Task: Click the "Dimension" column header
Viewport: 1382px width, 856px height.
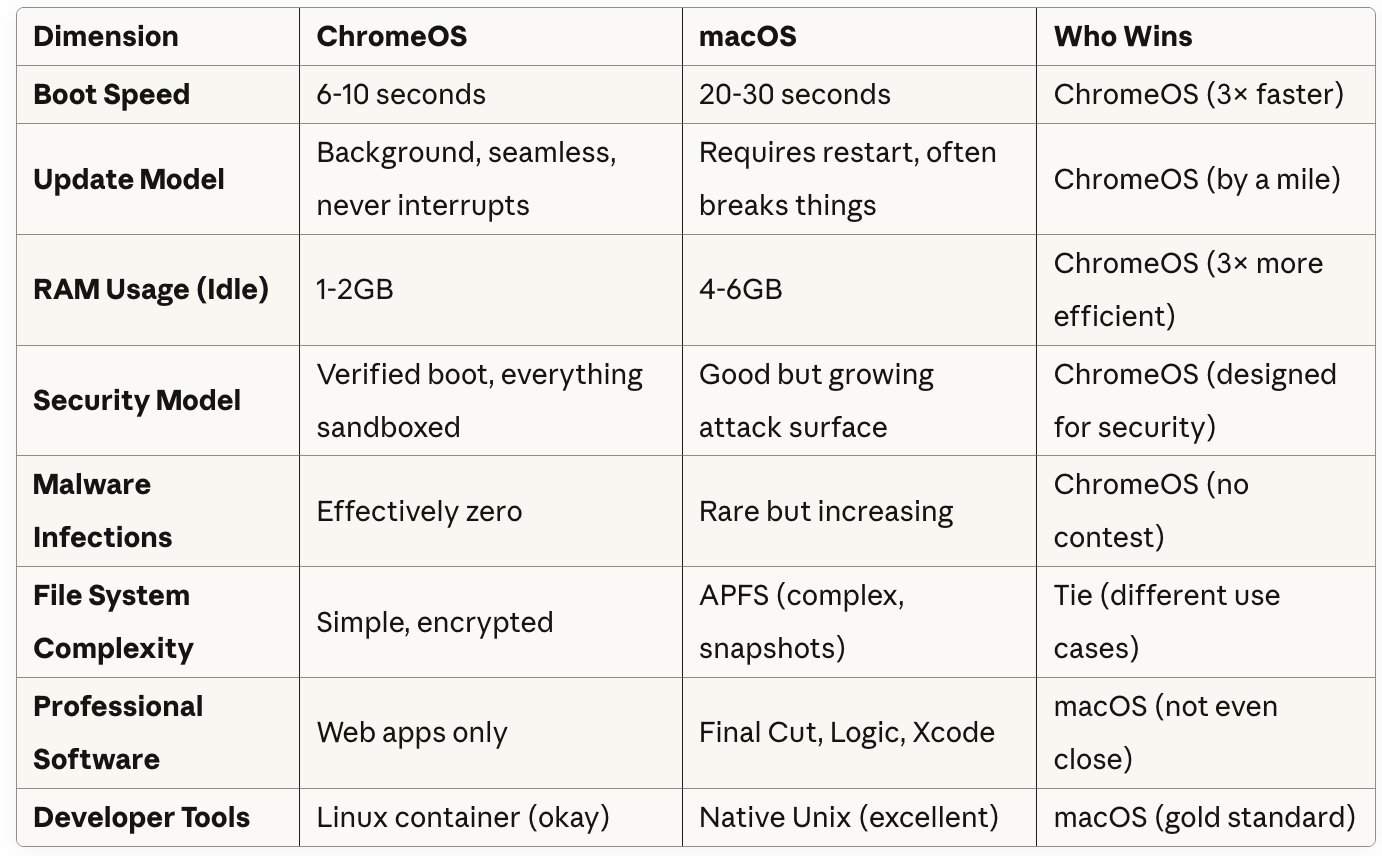Action: pos(105,37)
